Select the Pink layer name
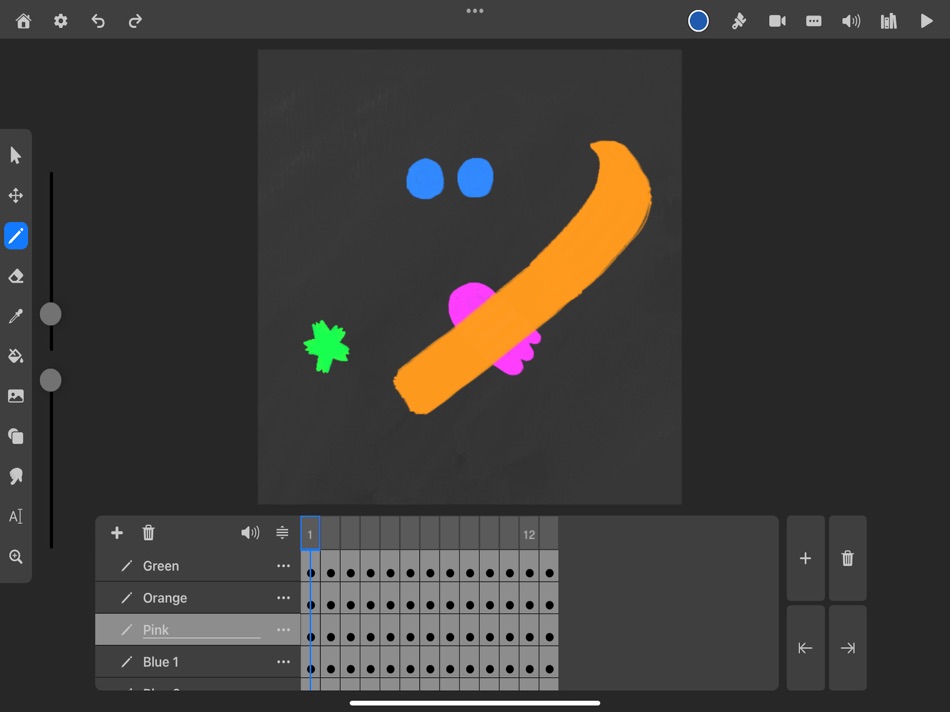This screenshot has width=950, height=712. (x=156, y=630)
